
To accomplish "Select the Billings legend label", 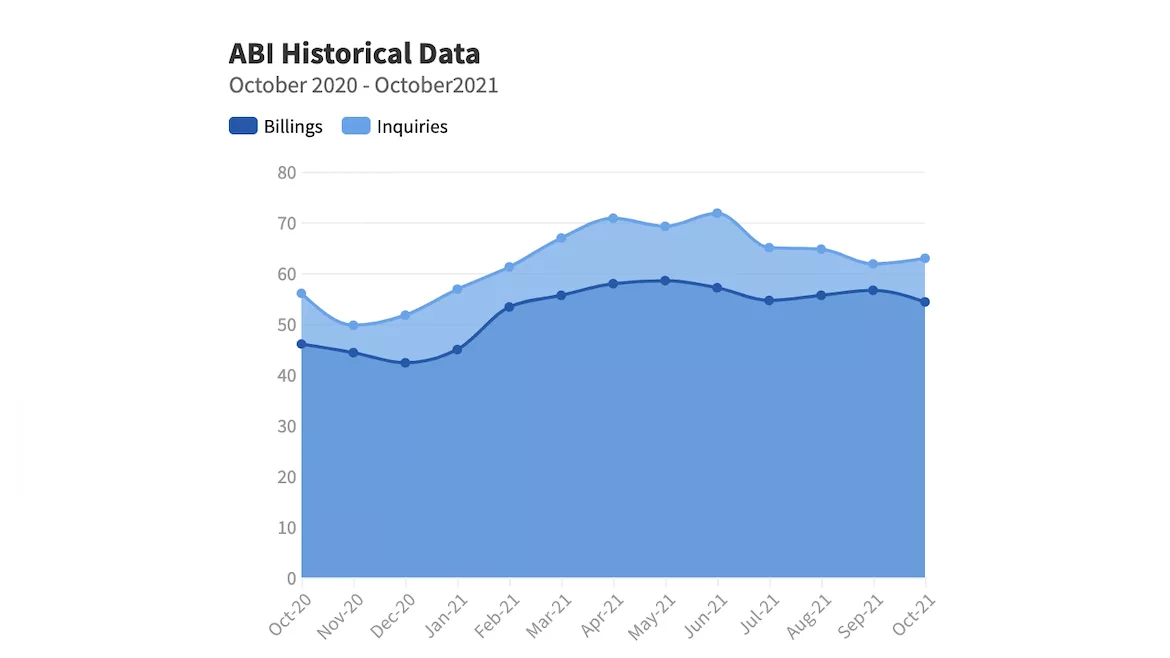I will (x=293, y=126).
